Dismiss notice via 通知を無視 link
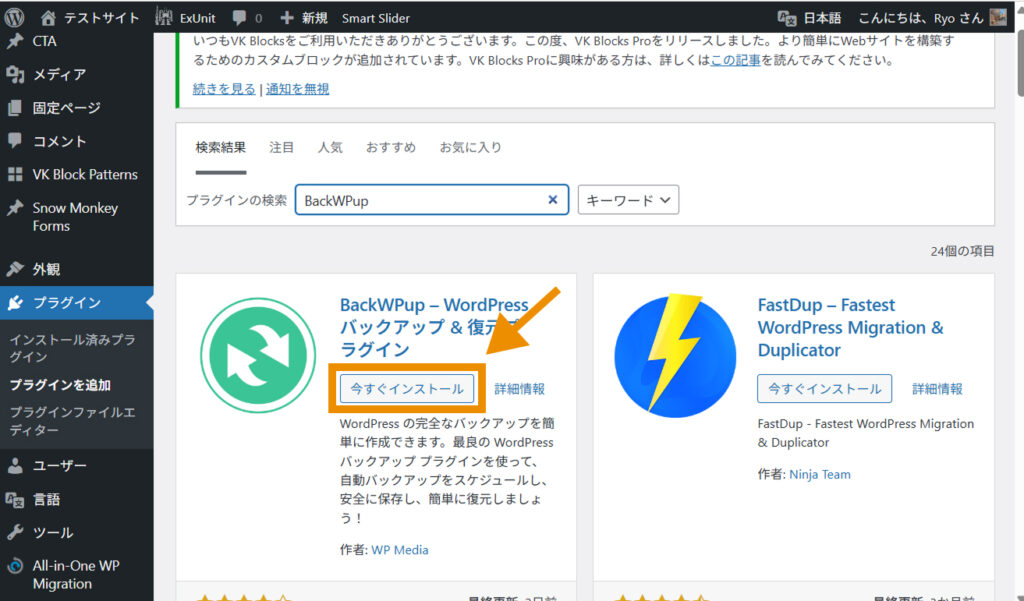Image resolution: width=1024 pixels, height=601 pixels. [296, 89]
